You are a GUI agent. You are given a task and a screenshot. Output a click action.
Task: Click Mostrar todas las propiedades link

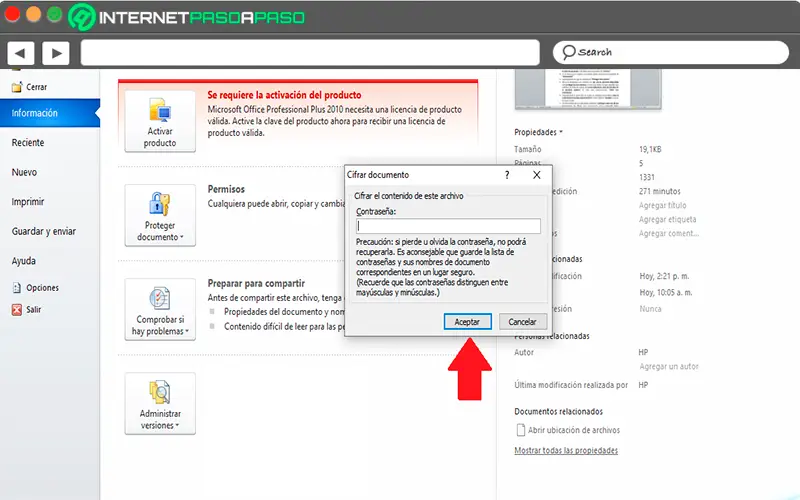point(566,451)
